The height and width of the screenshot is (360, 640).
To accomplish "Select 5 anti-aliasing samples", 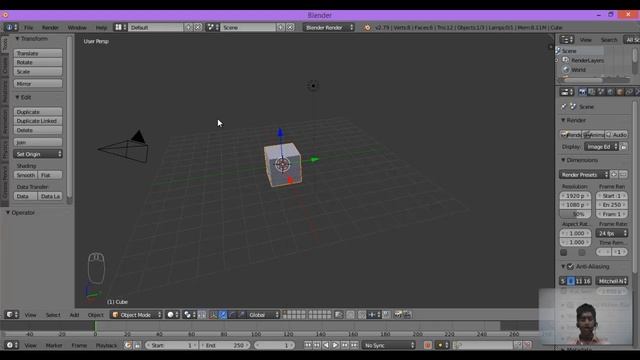I will (563, 281).
